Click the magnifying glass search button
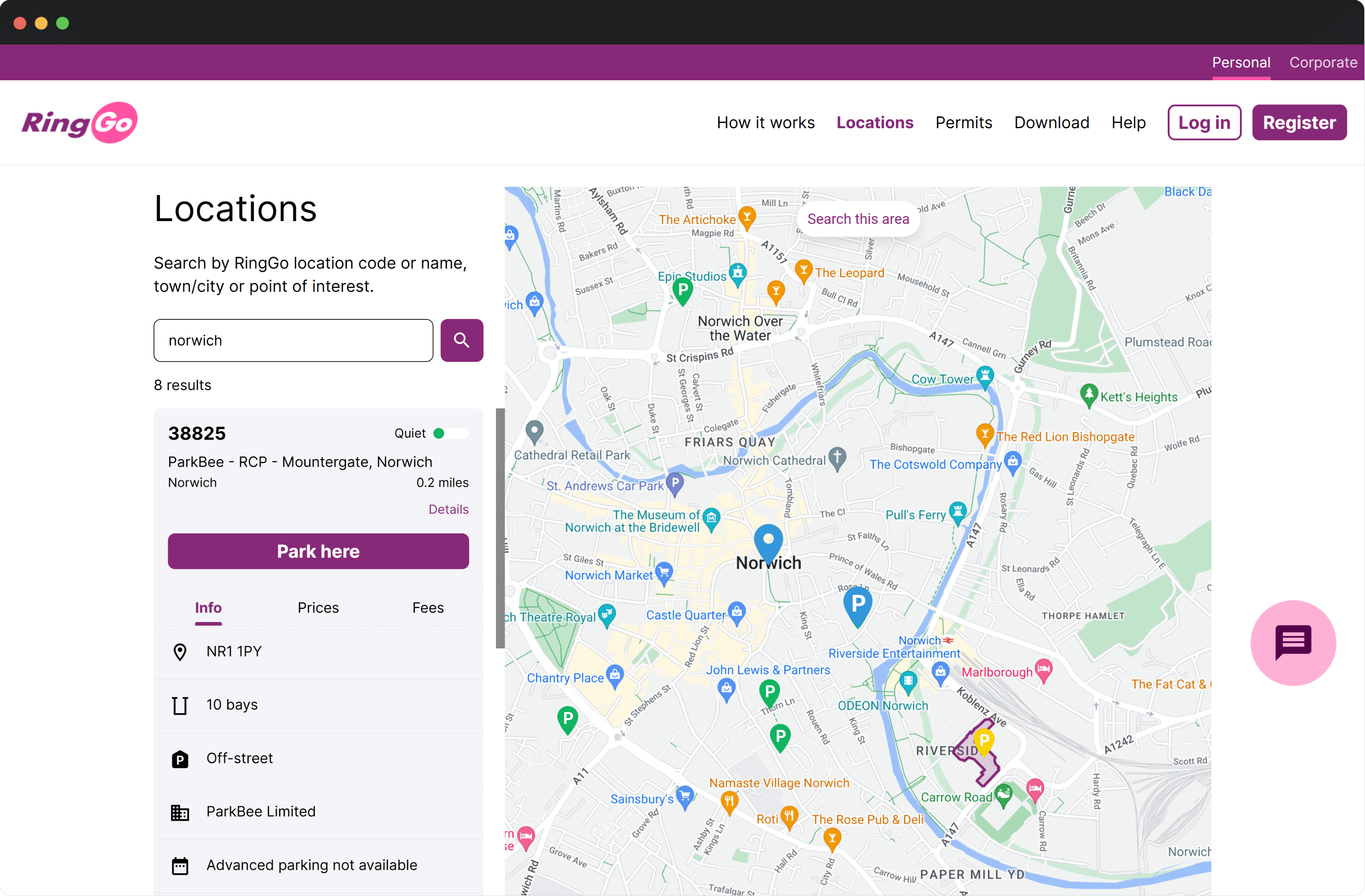 (x=461, y=340)
